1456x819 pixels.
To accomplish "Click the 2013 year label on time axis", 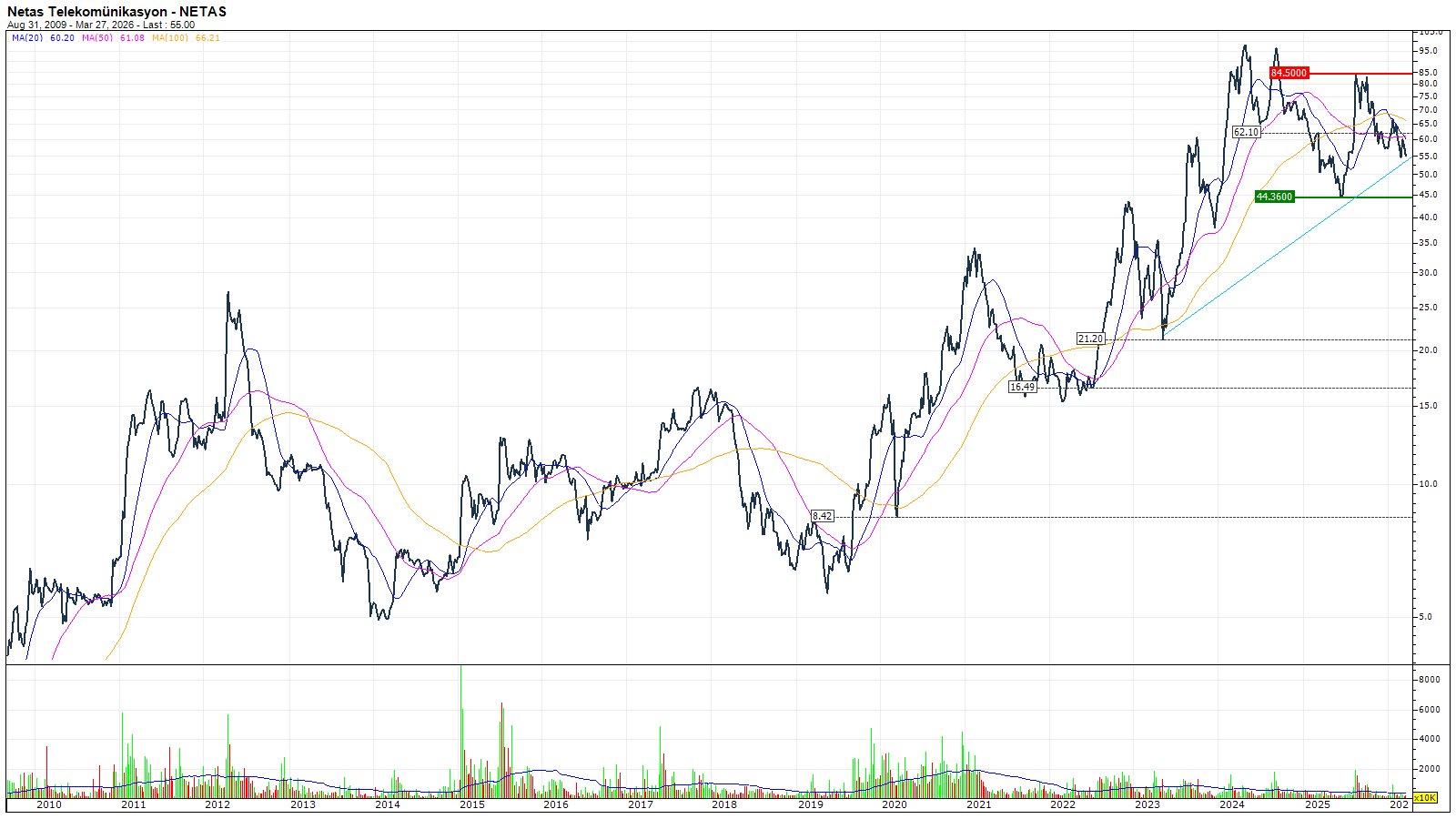I will coord(303,804).
